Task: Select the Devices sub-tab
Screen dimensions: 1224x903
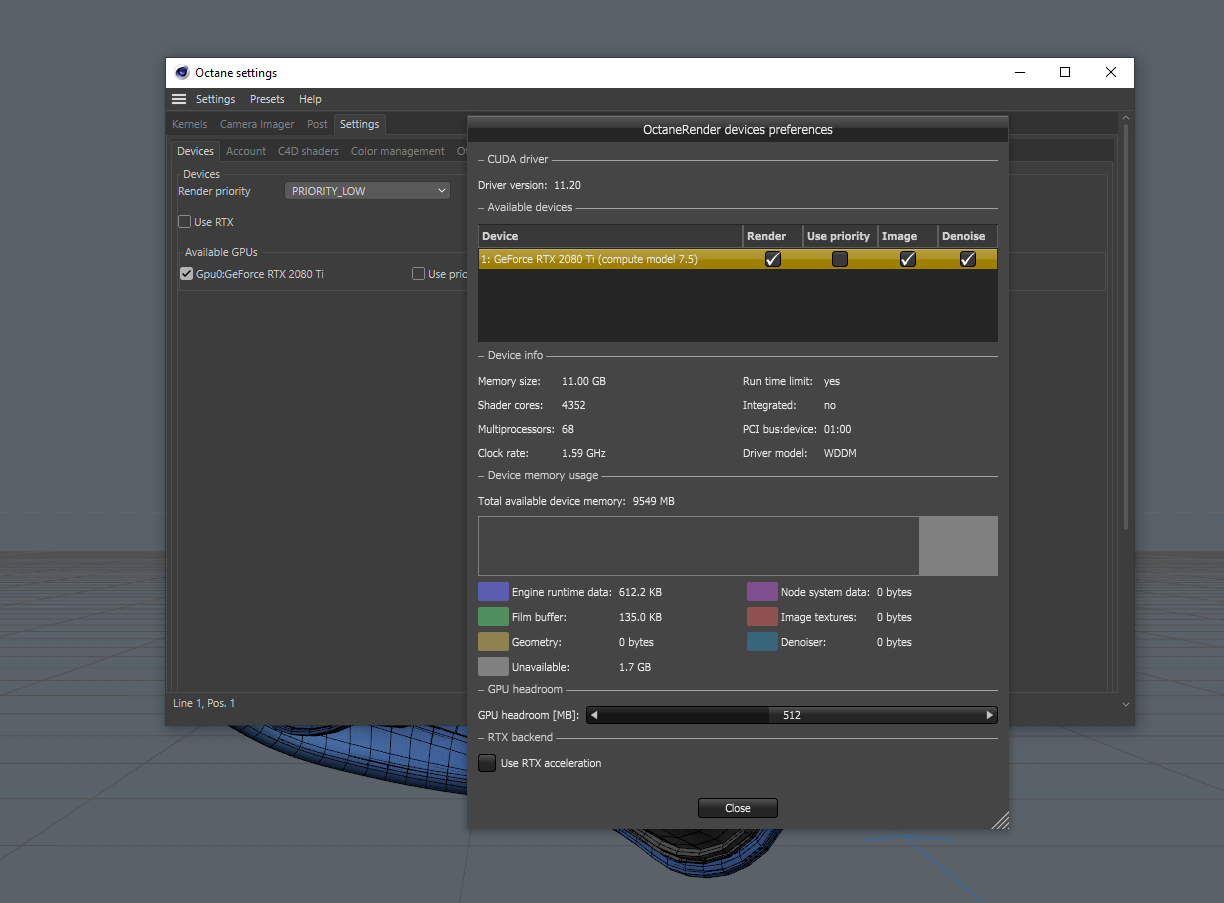Action: tap(195, 151)
